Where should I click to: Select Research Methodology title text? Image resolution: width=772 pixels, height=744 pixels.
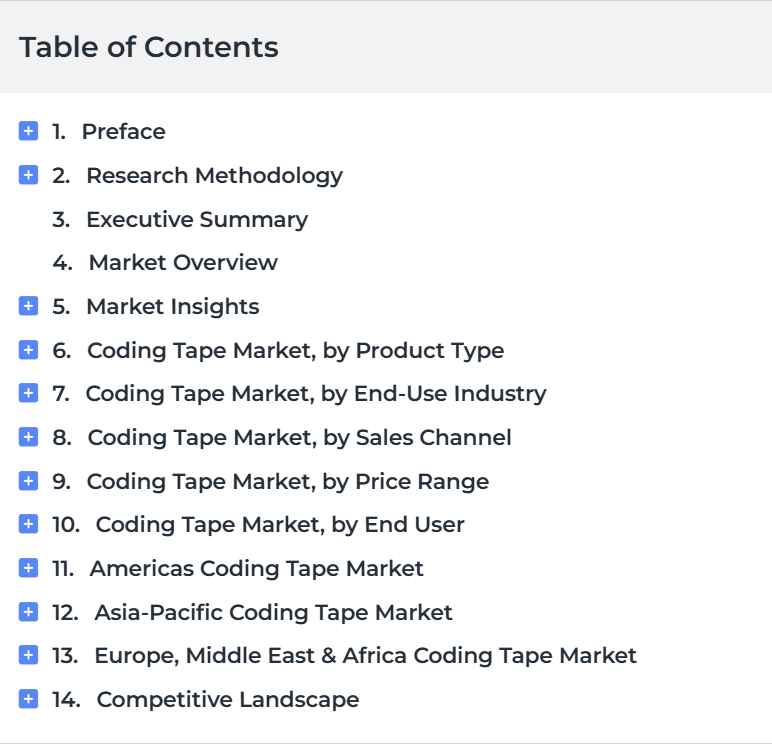[x=215, y=176]
